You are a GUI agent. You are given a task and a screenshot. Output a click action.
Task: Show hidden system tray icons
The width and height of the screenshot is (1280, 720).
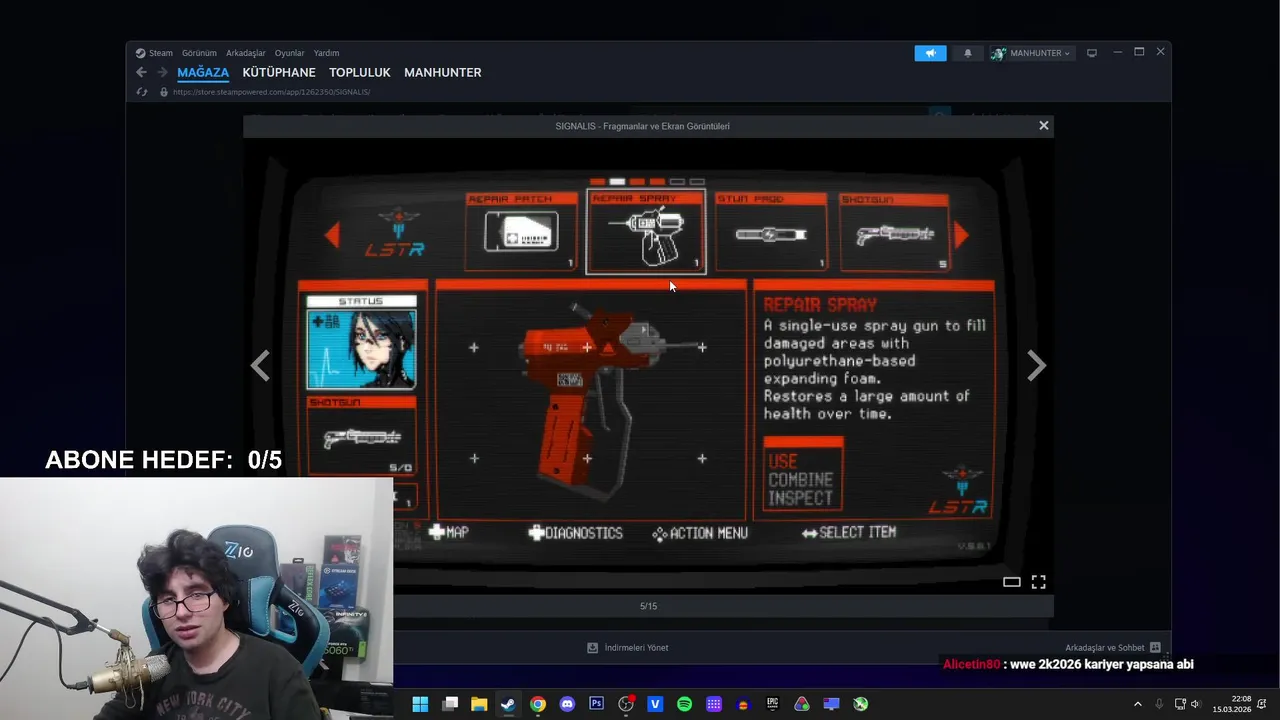(1137, 704)
